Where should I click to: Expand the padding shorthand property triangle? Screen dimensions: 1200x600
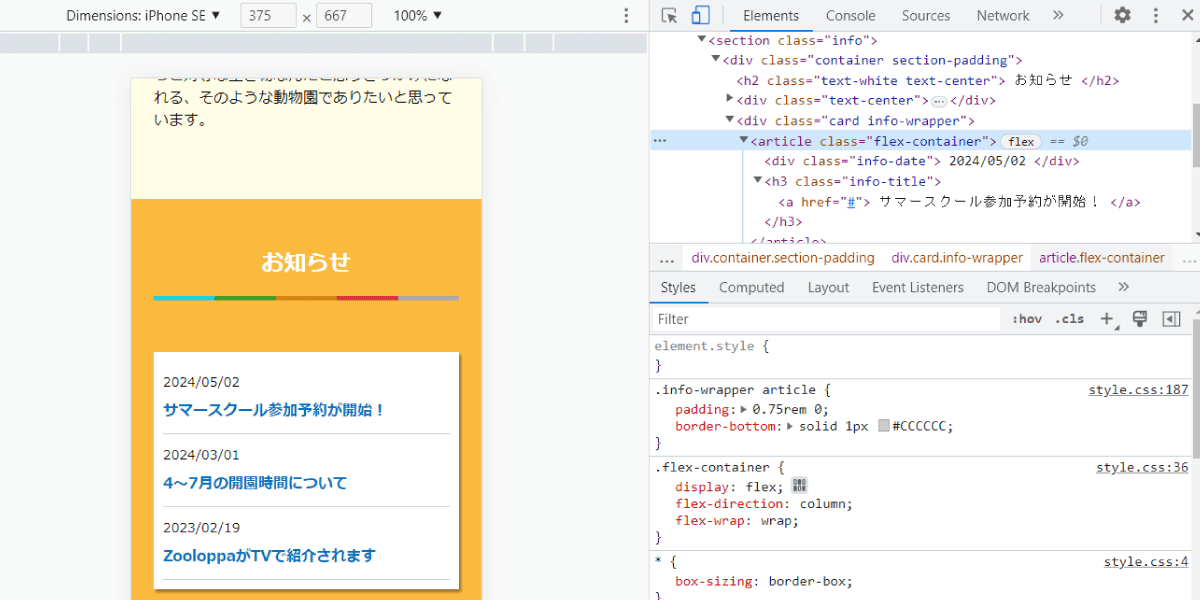(x=744, y=409)
